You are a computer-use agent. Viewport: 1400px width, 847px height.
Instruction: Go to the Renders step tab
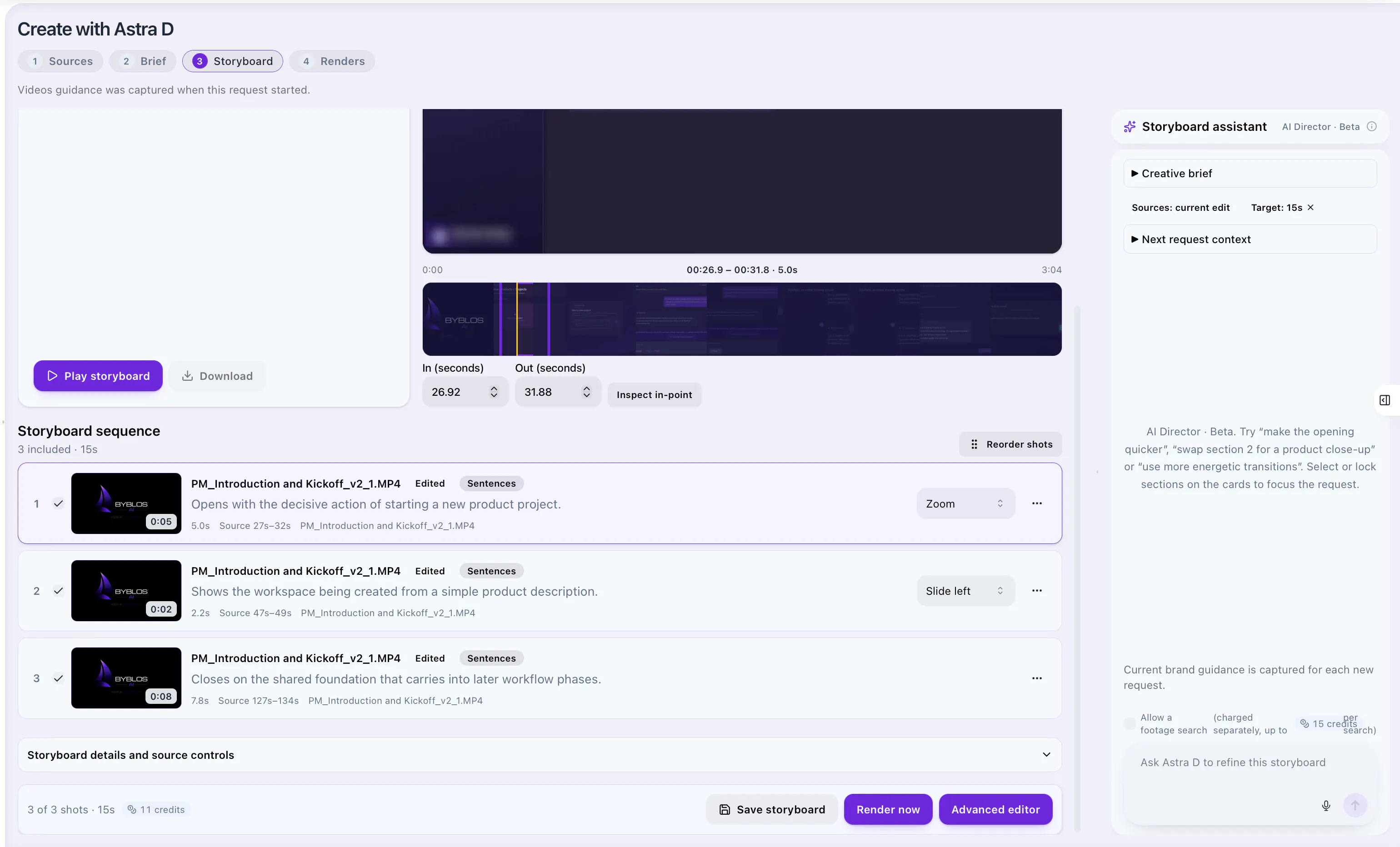(x=332, y=61)
